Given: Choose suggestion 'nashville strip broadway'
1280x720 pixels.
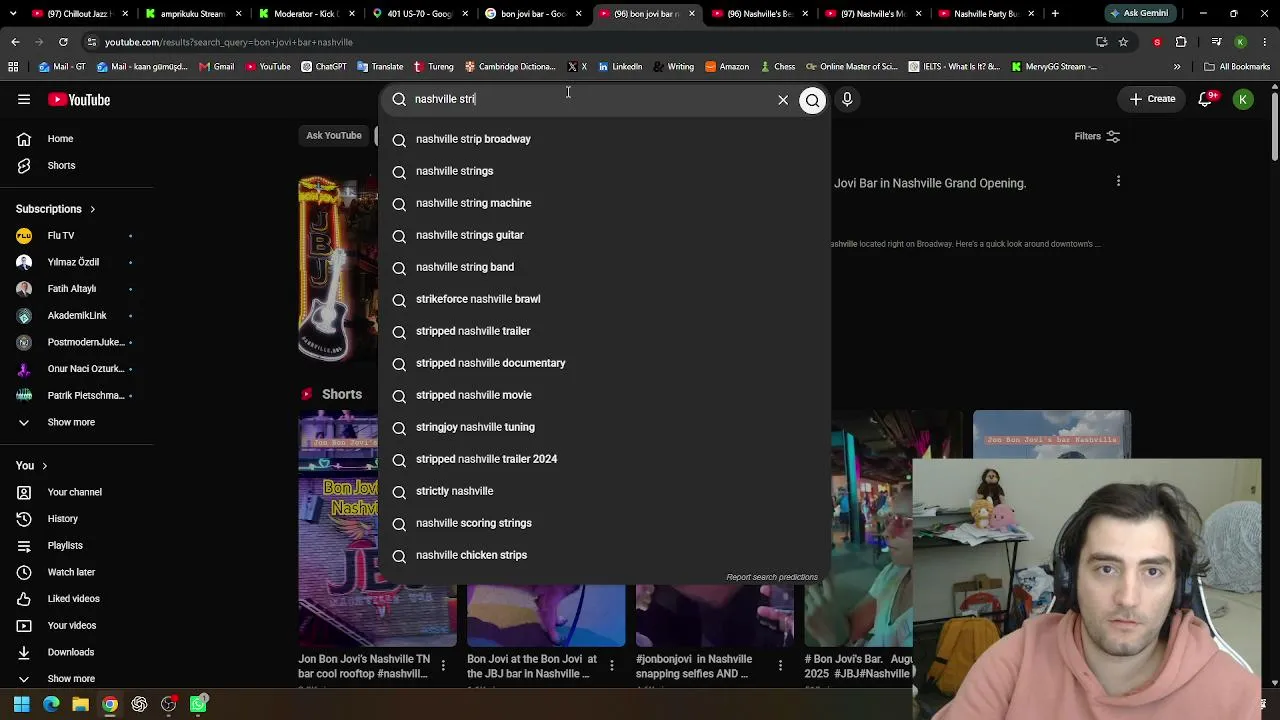Looking at the screenshot, I should [x=604, y=139].
